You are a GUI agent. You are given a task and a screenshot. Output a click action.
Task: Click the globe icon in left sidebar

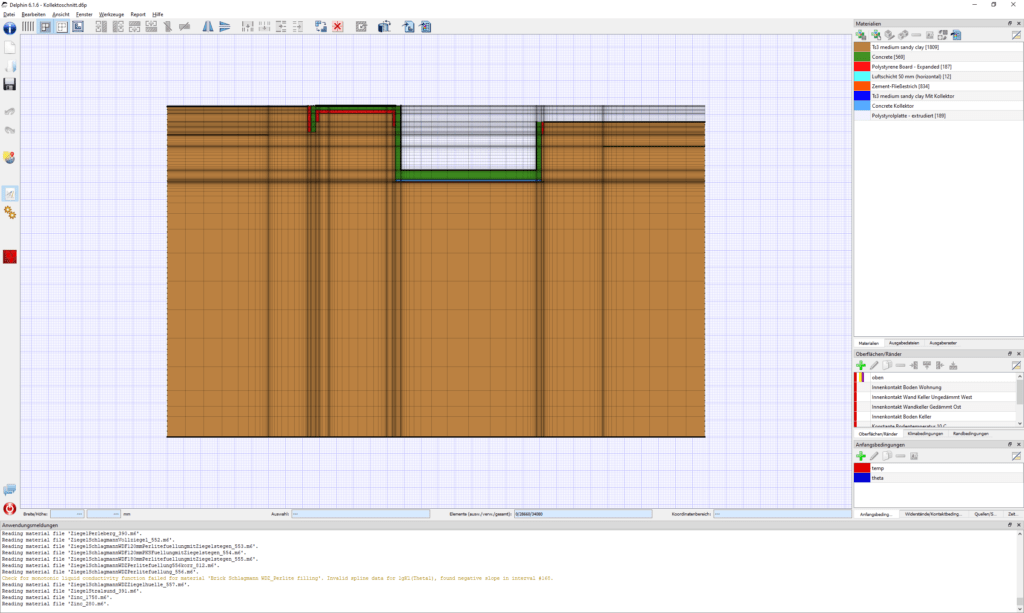coord(10,157)
